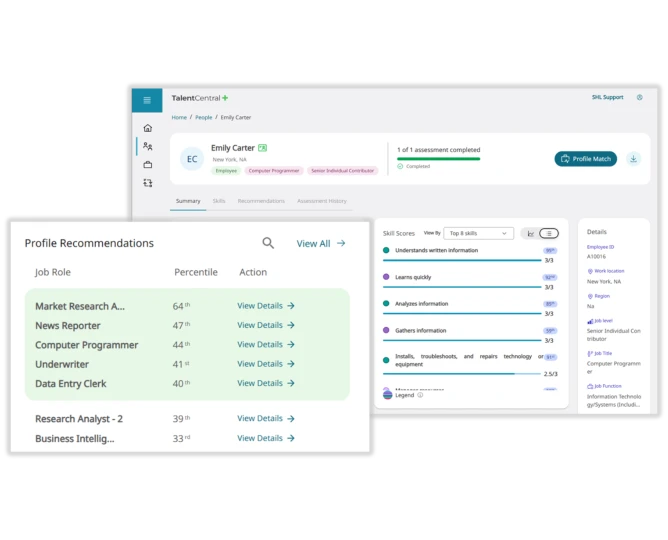
Task: Open the People icon in sidebar
Action: (148, 146)
